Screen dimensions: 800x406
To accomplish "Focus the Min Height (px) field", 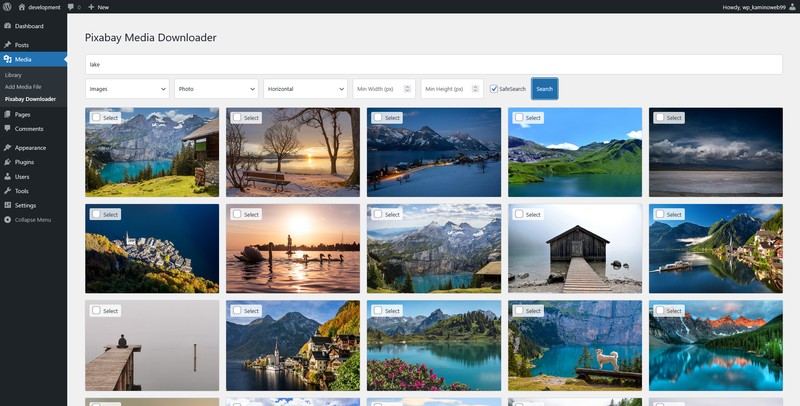I will [452, 89].
